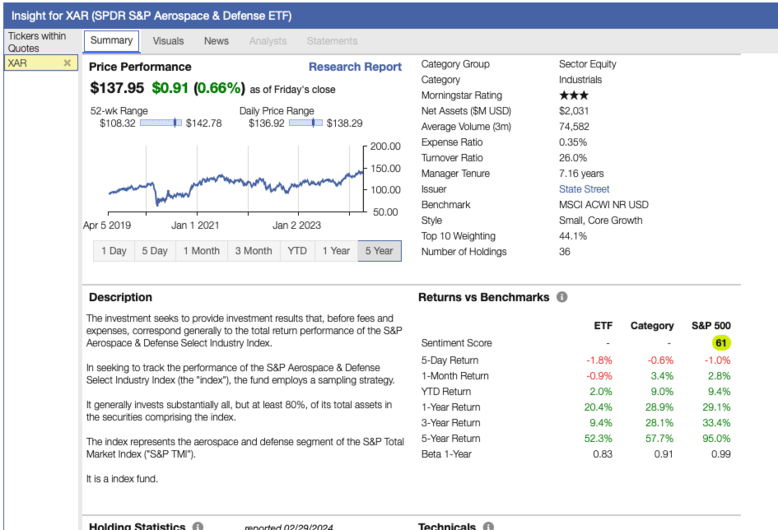Remove XAR ticker with its X icon
Viewport: 778px width, 530px height.
(x=67, y=63)
